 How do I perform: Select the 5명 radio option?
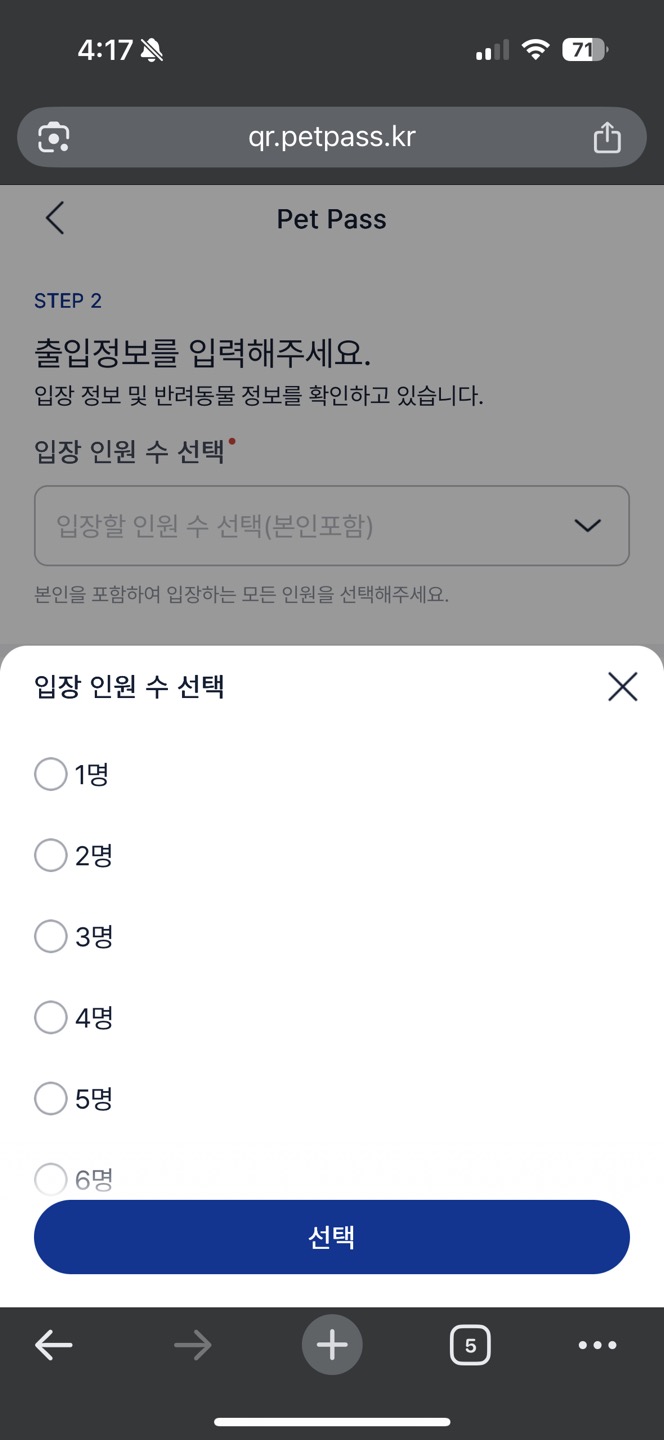click(x=51, y=1099)
